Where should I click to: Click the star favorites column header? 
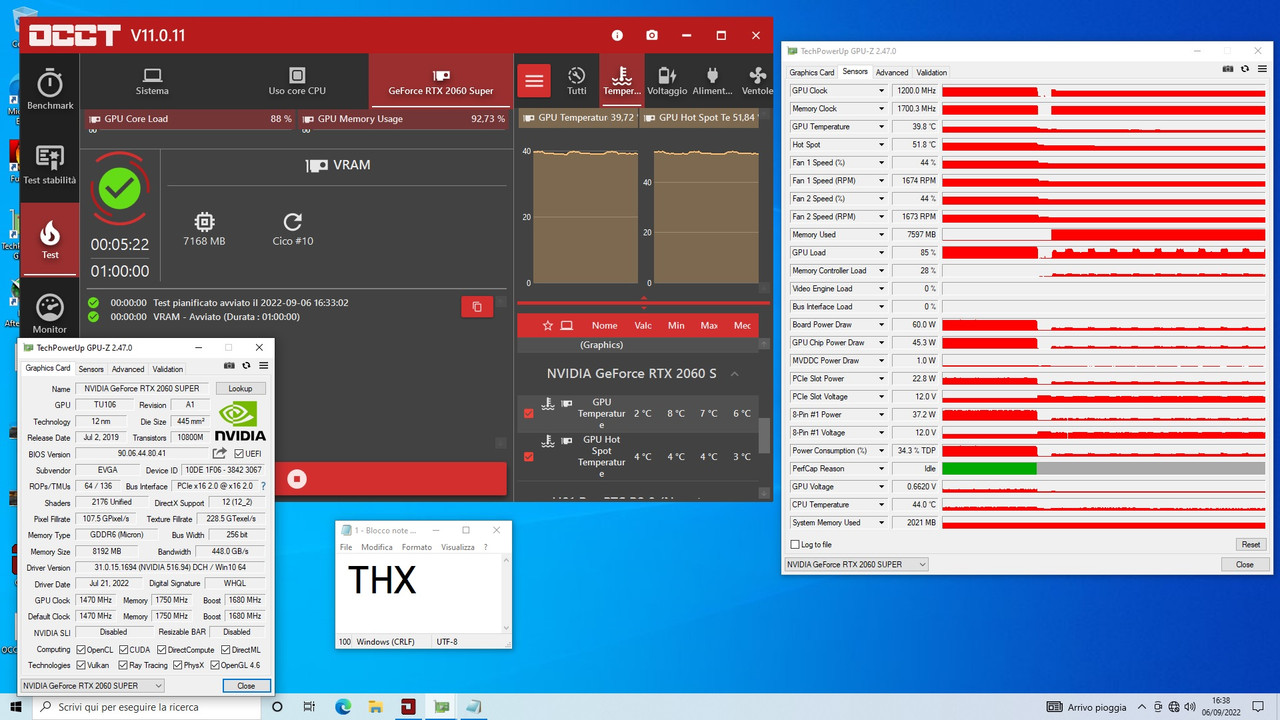point(547,326)
